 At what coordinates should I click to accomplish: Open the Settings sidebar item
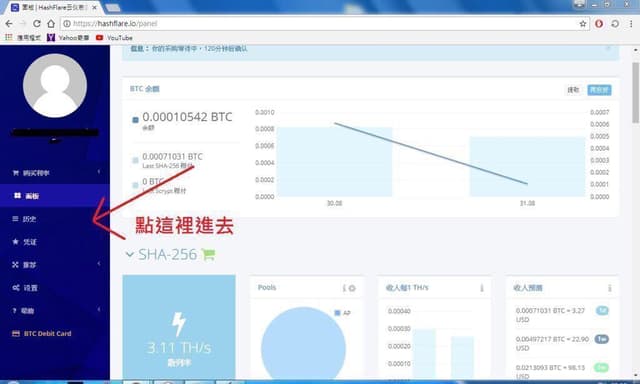click(x=55, y=288)
